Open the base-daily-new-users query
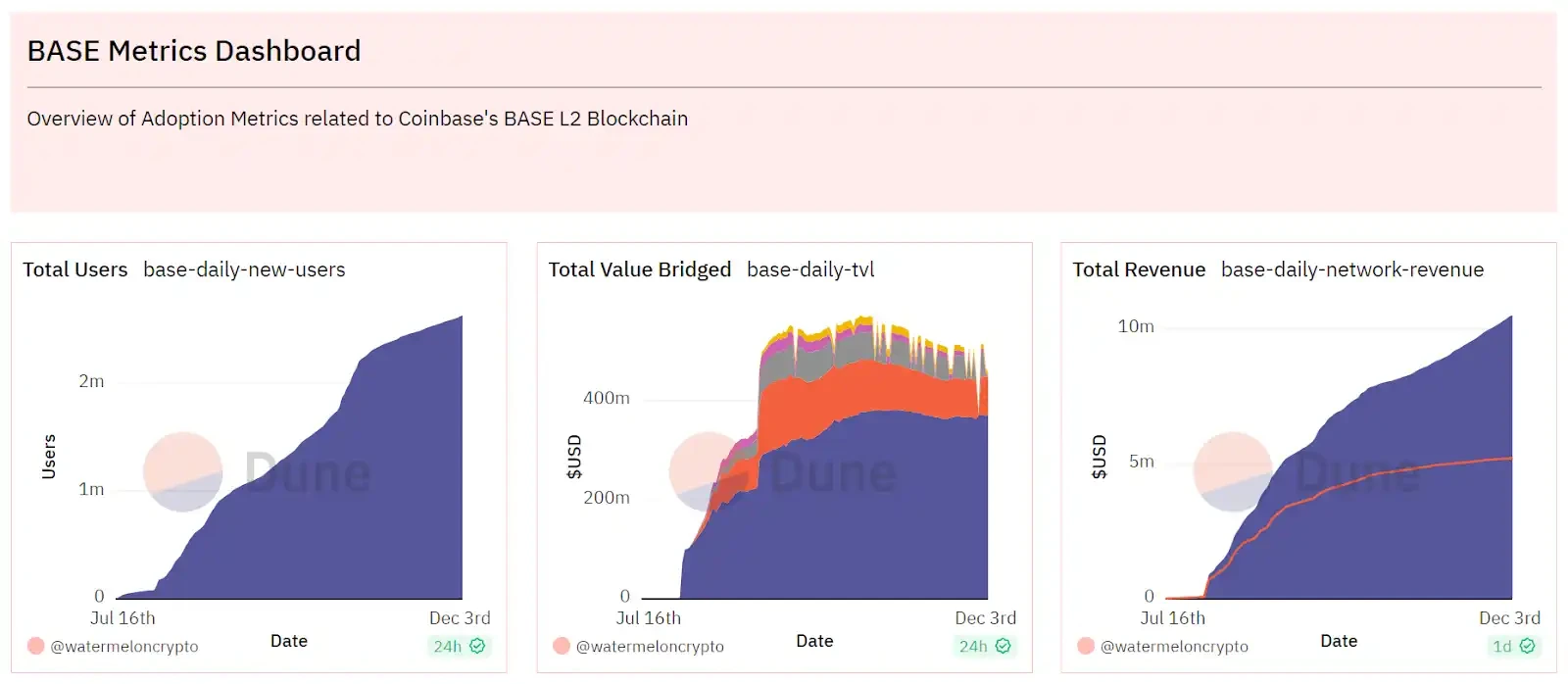Image resolution: width=1568 pixels, height=684 pixels. (244, 269)
